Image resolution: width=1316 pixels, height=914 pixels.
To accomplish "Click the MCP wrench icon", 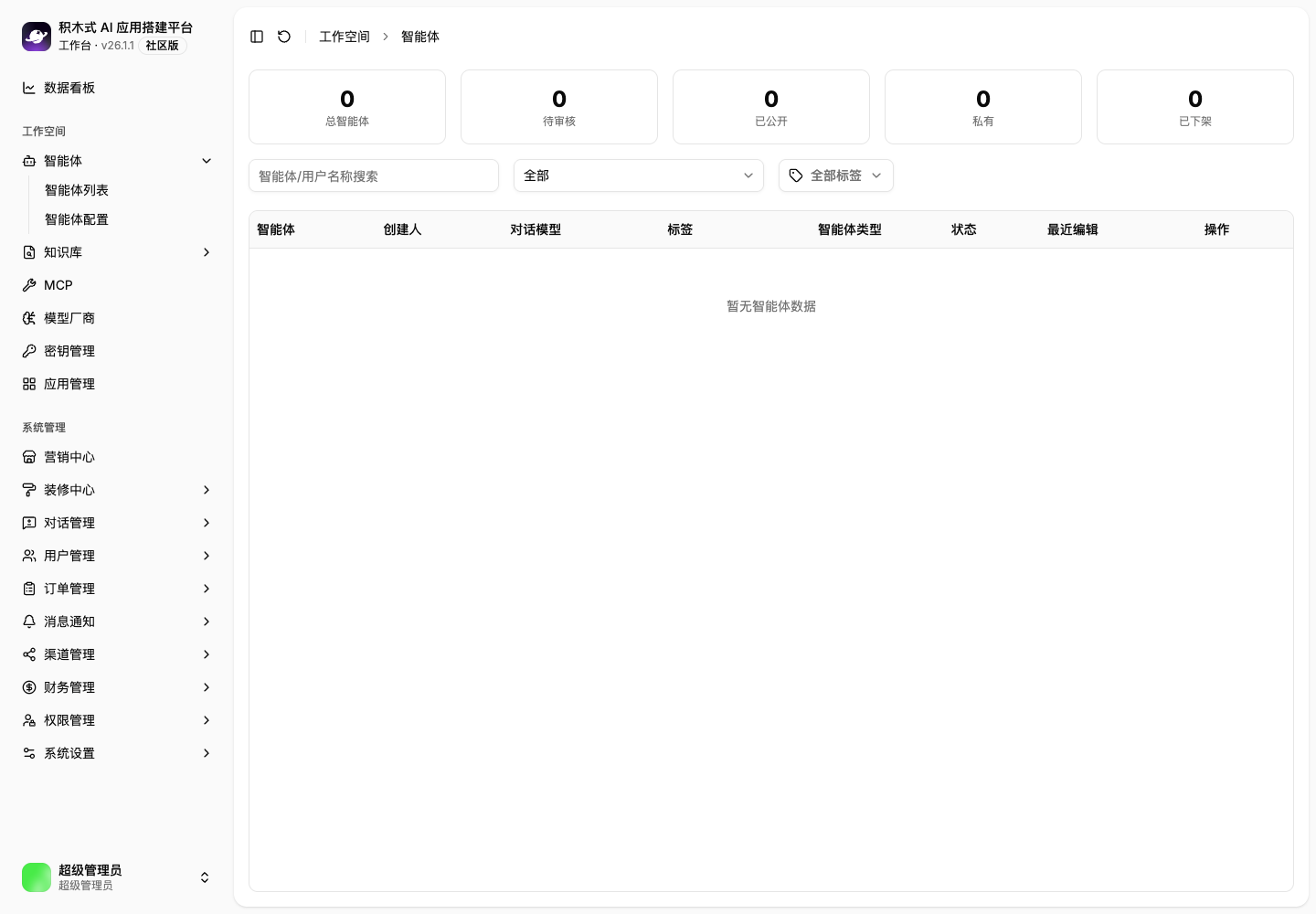I will [29, 285].
